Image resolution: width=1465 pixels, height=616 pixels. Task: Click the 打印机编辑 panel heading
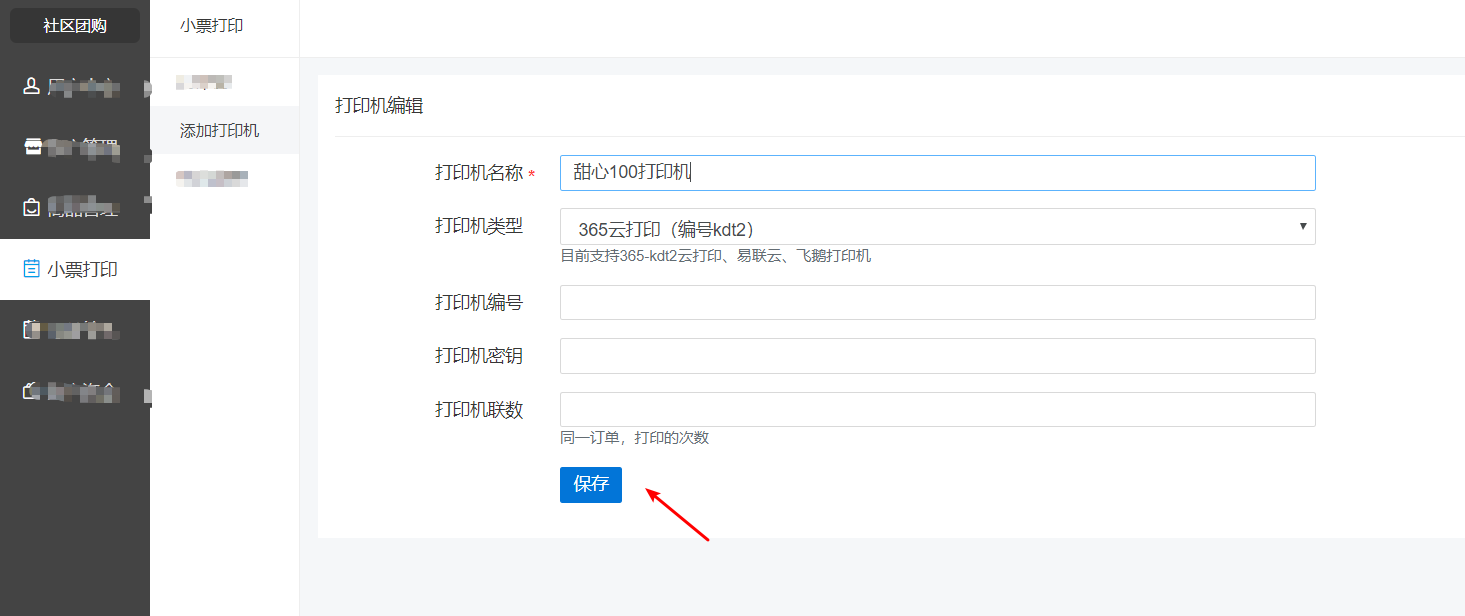click(379, 106)
